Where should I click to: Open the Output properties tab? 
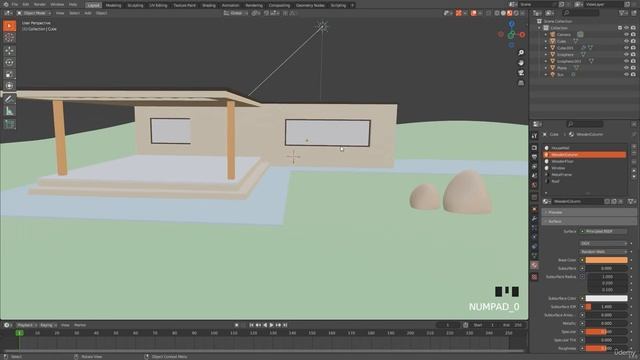534,157
